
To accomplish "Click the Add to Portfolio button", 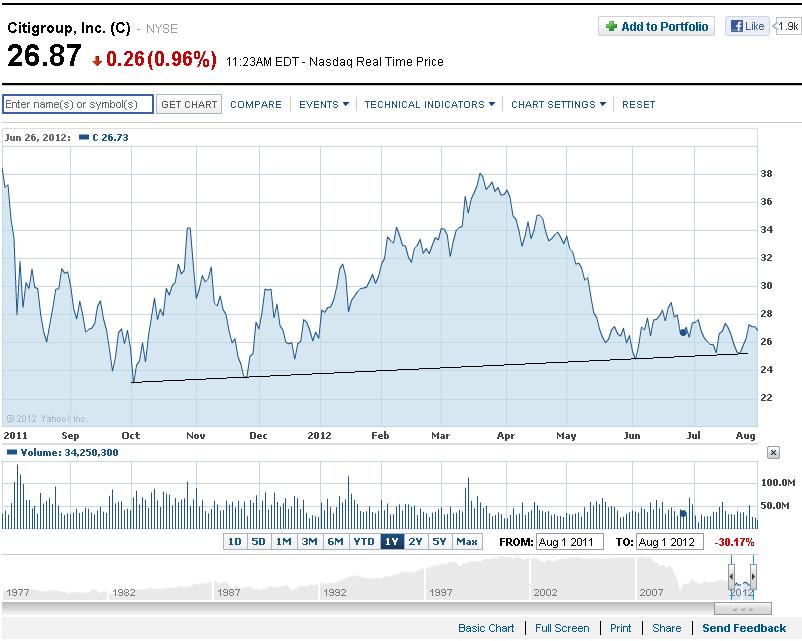I will [x=656, y=26].
